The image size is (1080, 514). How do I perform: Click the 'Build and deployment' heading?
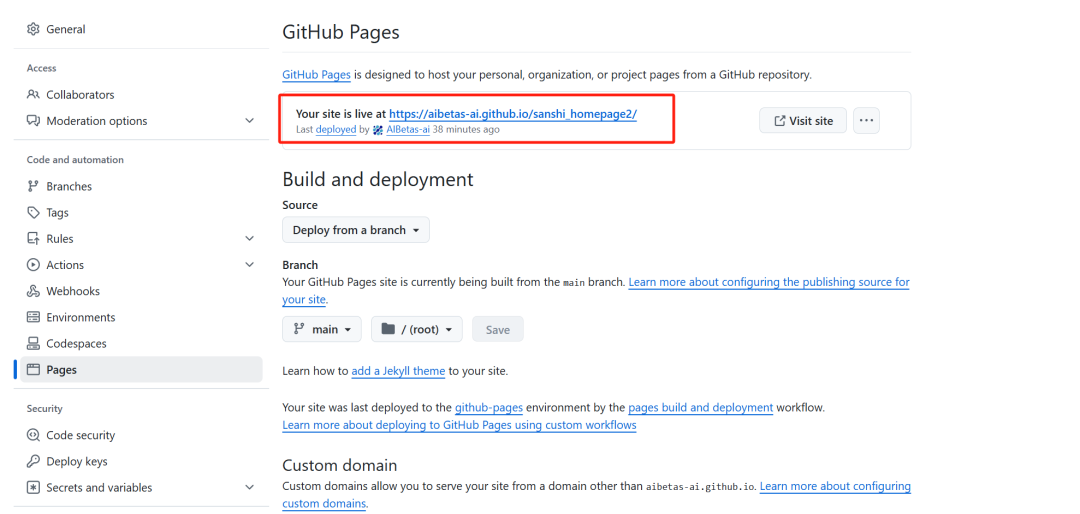378,179
